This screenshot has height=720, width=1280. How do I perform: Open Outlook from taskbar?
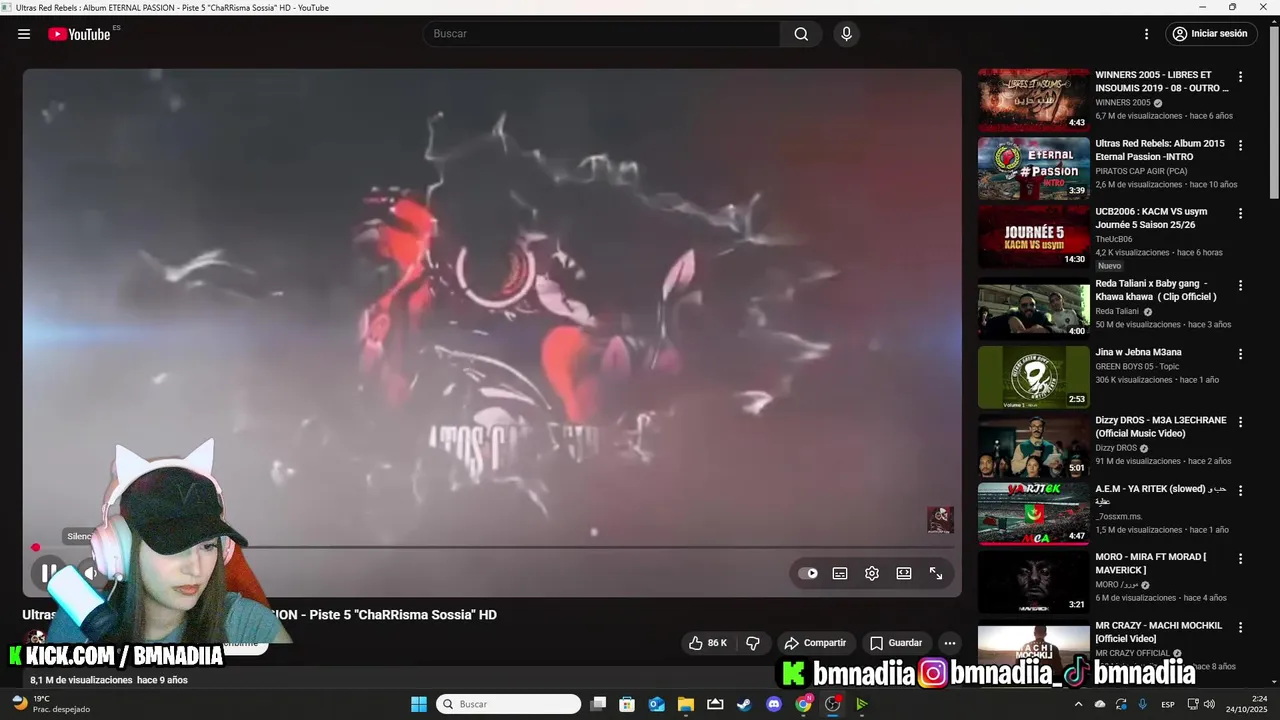click(x=657, y=704)
